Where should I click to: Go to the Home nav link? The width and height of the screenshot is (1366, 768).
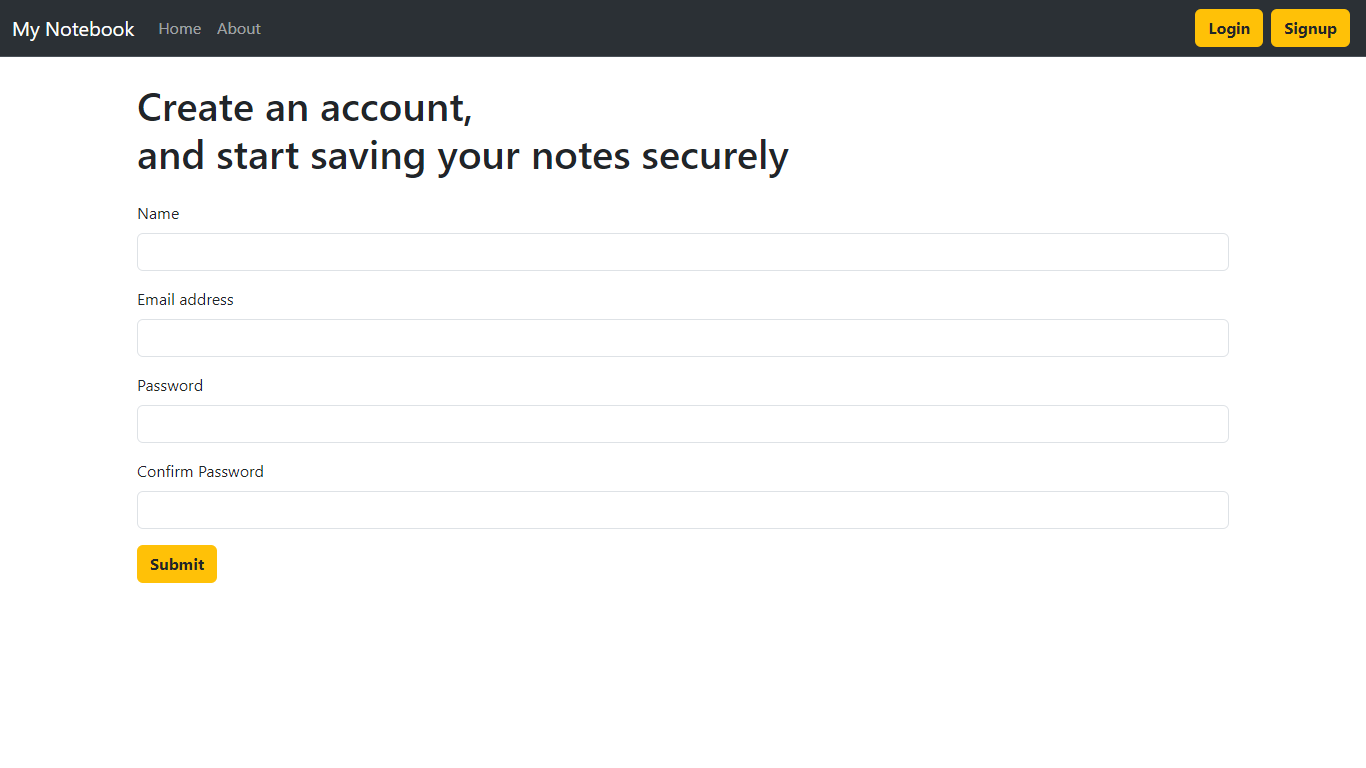(x=180, y=29)
